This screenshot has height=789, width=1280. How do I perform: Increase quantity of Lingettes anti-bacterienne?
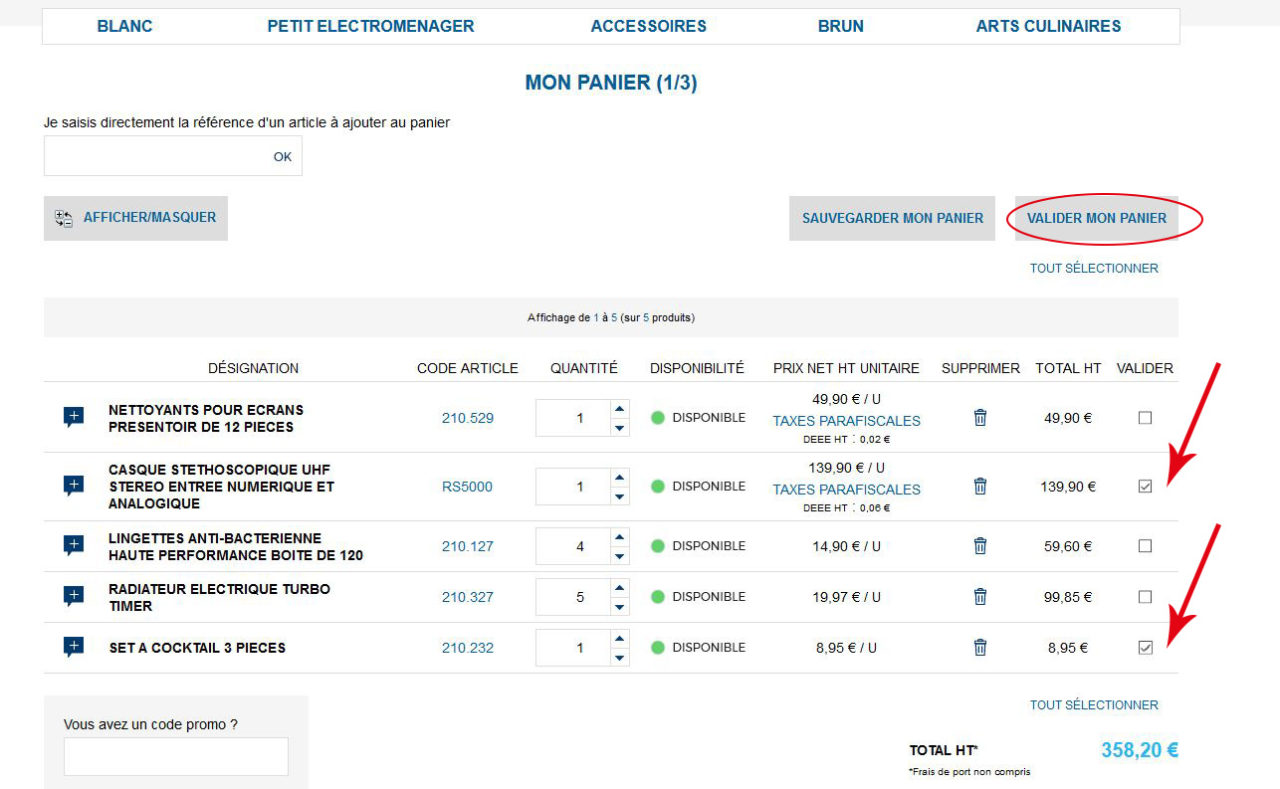(620, 537)
